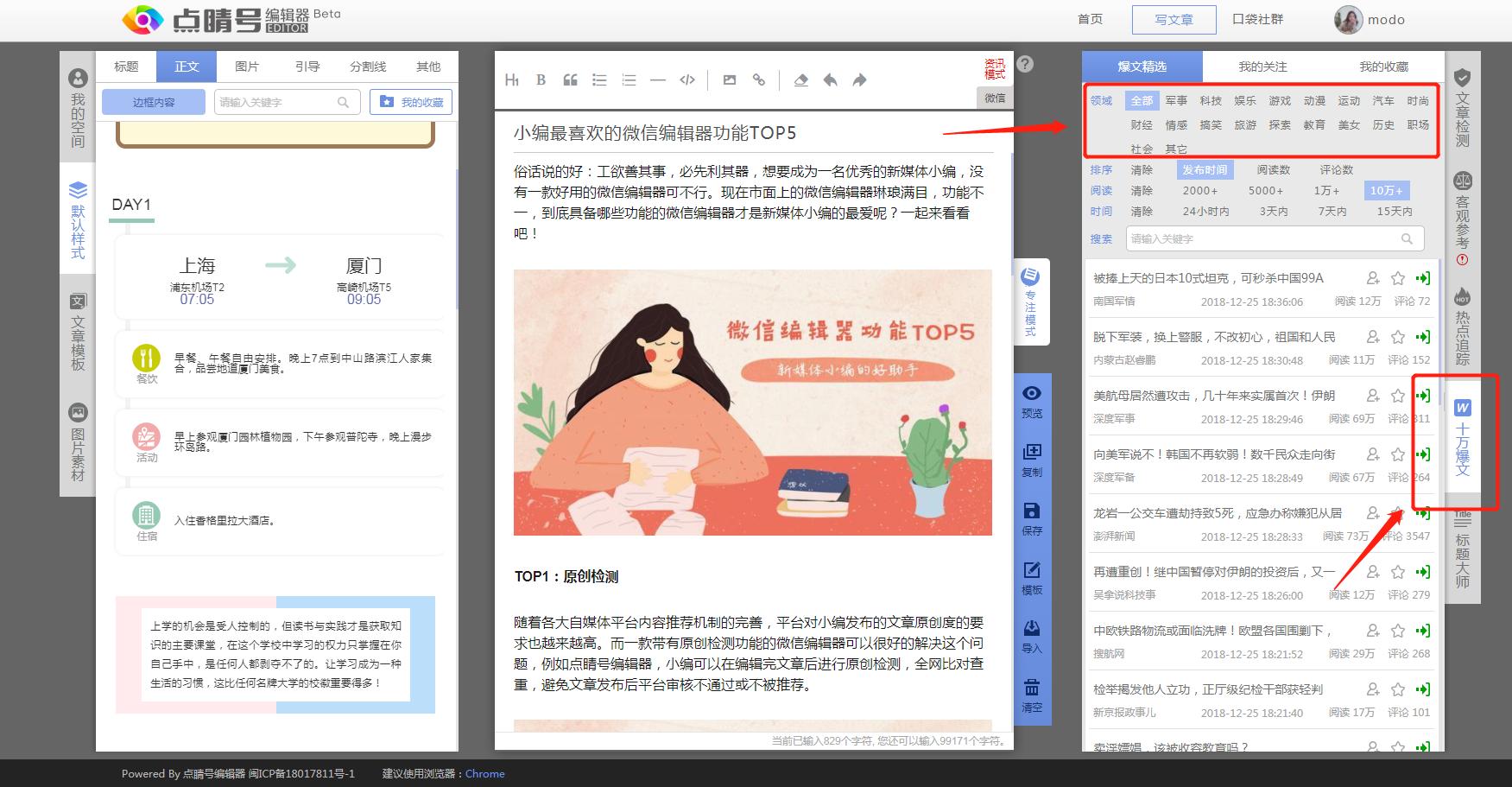The height and width of the screenshot is (787, 1512).
Task: Clear formatting with the eraser icon
Action: point(800,80)
